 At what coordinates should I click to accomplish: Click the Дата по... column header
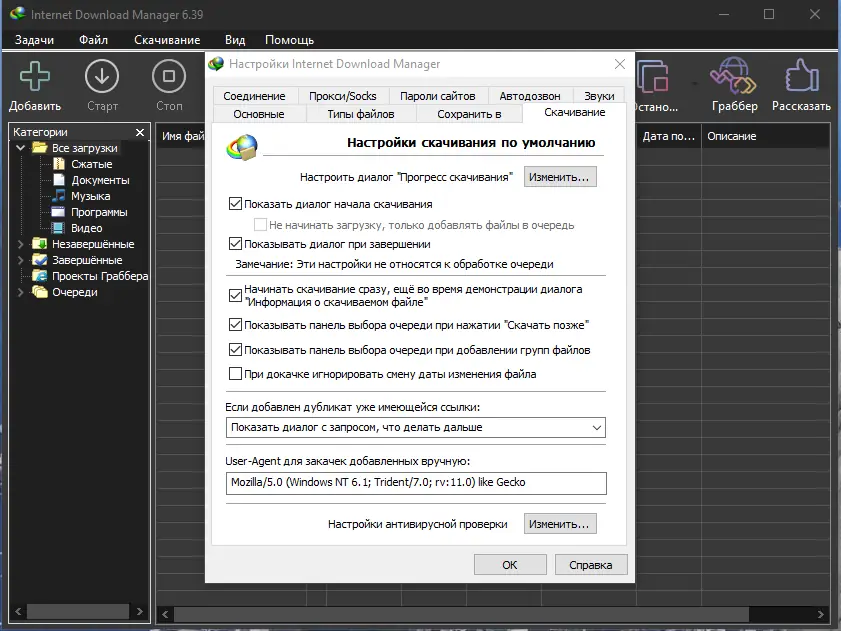click(668, 136)
